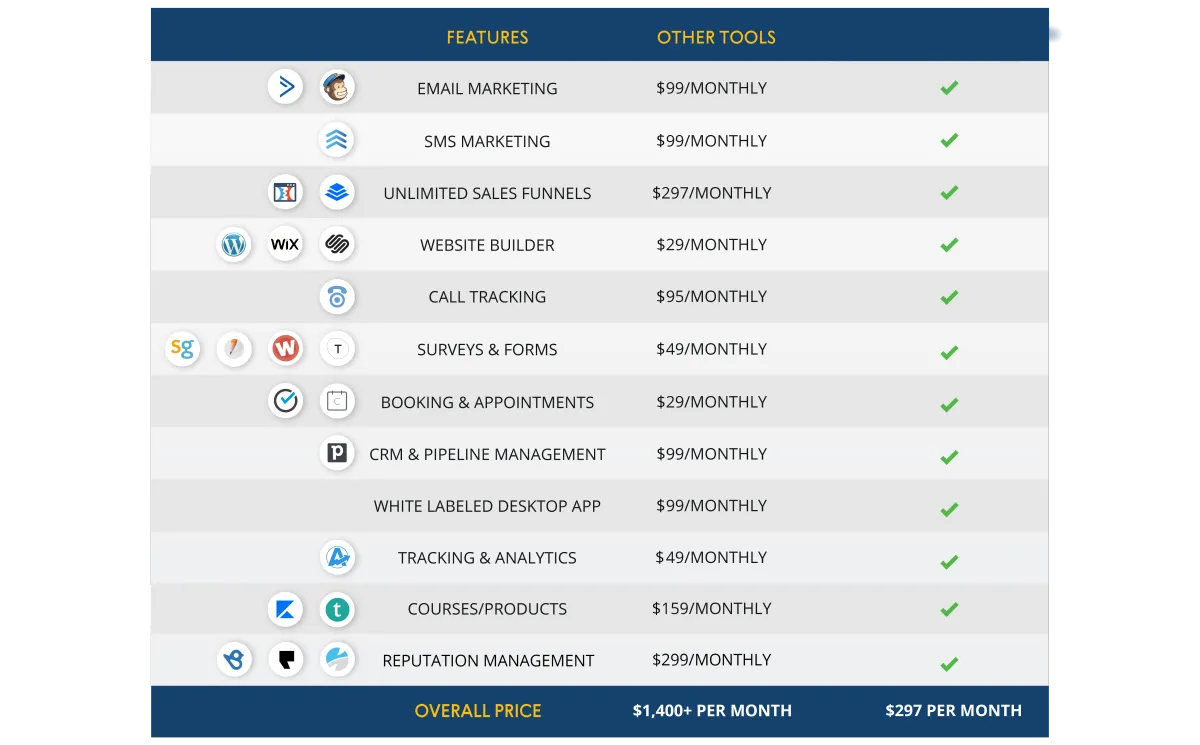
Task: Click the WordPress logo icon
Action: click(x=234, y=244)
